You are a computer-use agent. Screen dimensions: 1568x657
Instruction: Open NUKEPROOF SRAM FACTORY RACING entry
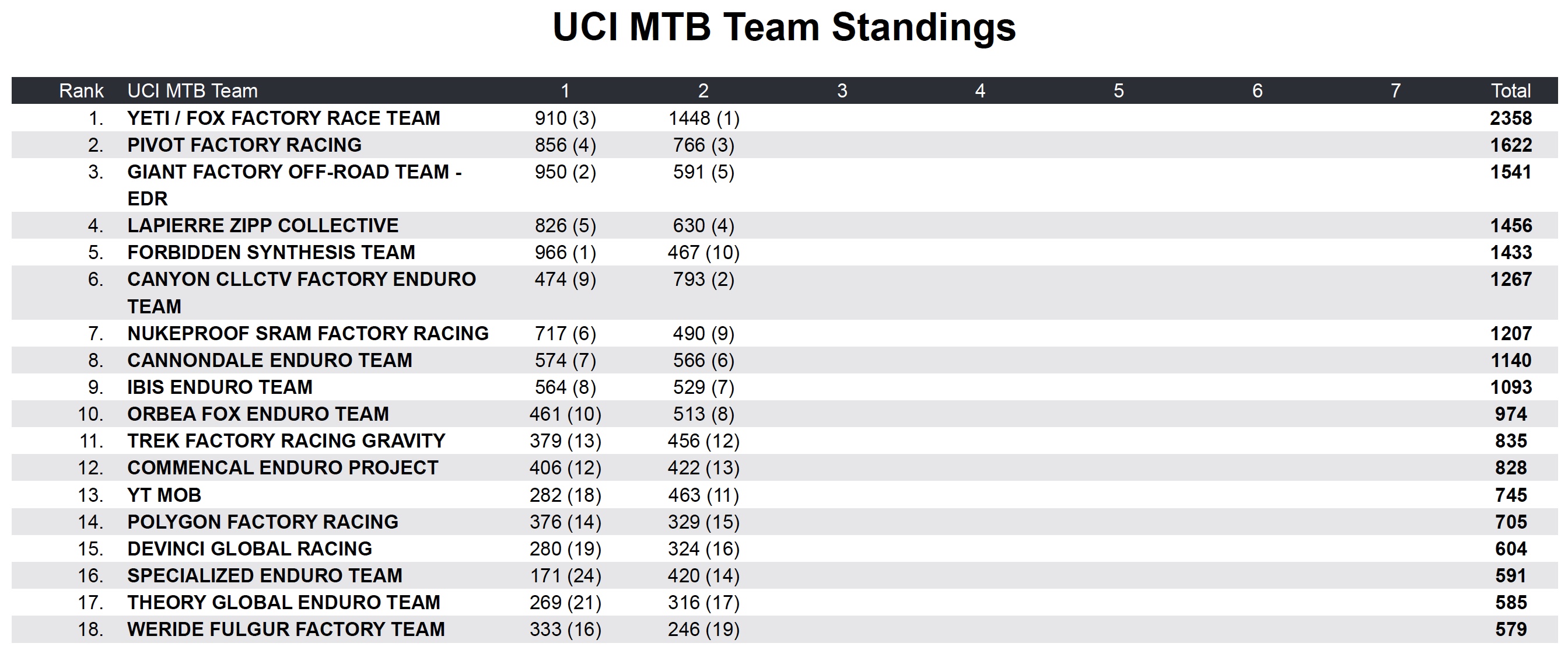[308, 333]
